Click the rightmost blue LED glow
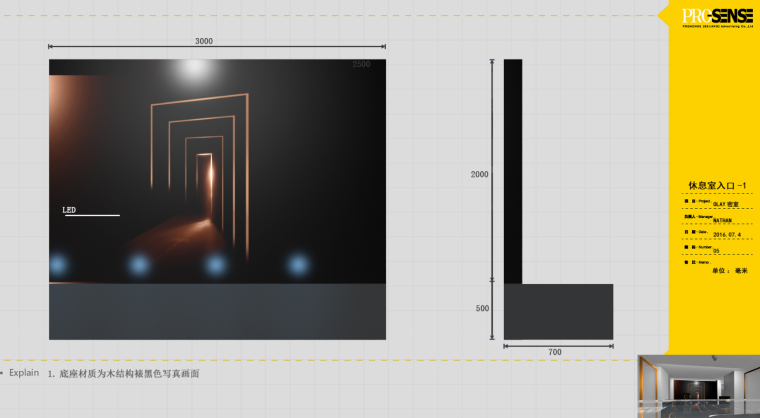The width and height of the screenshot is (760, 418). click(x=297, y=264)
